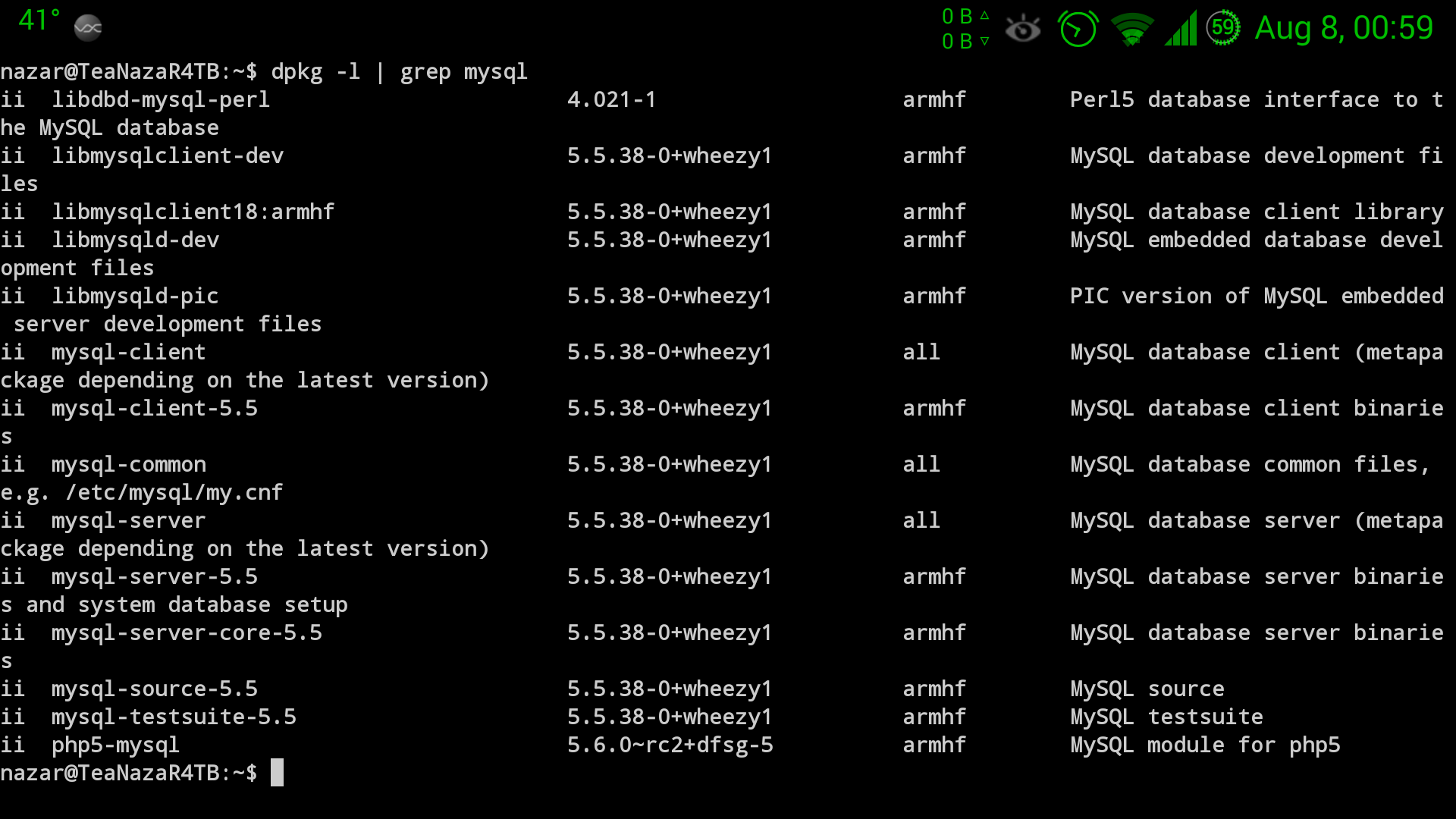Click the mysql-source-5.5 package entry
The width and height of the screenshot is (1456, 819).
(x=155, y=689)
